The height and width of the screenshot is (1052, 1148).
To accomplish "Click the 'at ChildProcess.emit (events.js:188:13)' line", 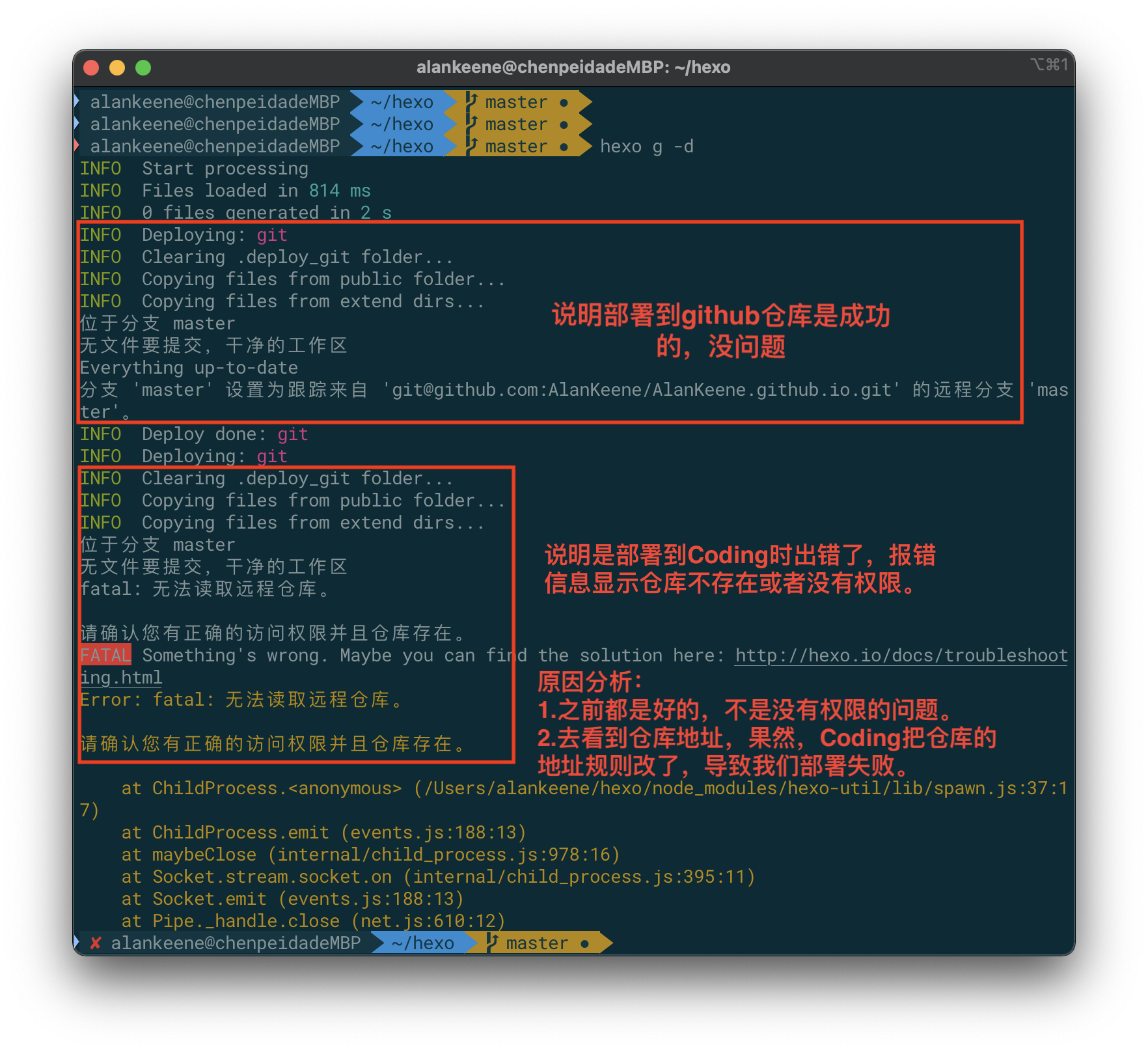I will 323,833.
